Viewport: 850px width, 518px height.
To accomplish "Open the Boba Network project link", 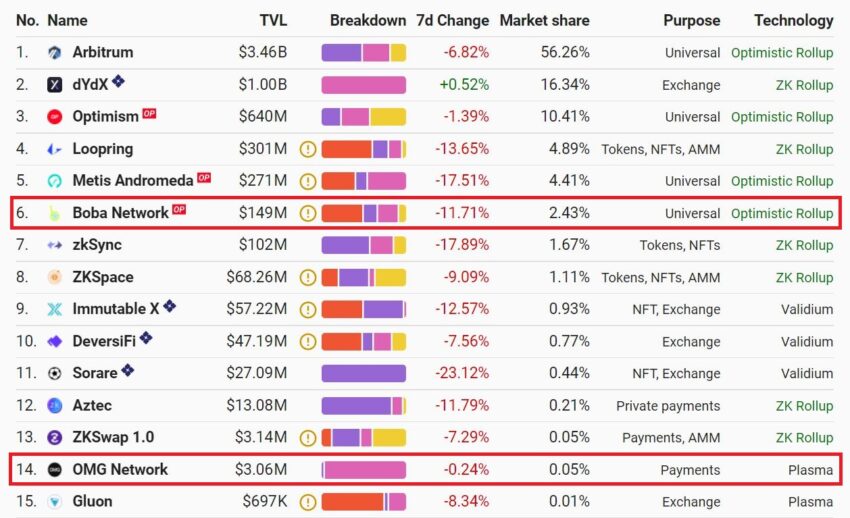I will pyautogui.click(x=120, y=213).
